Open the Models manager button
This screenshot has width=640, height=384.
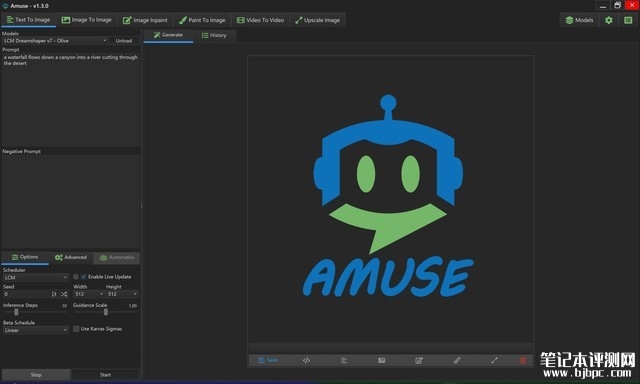coord(579,20)
